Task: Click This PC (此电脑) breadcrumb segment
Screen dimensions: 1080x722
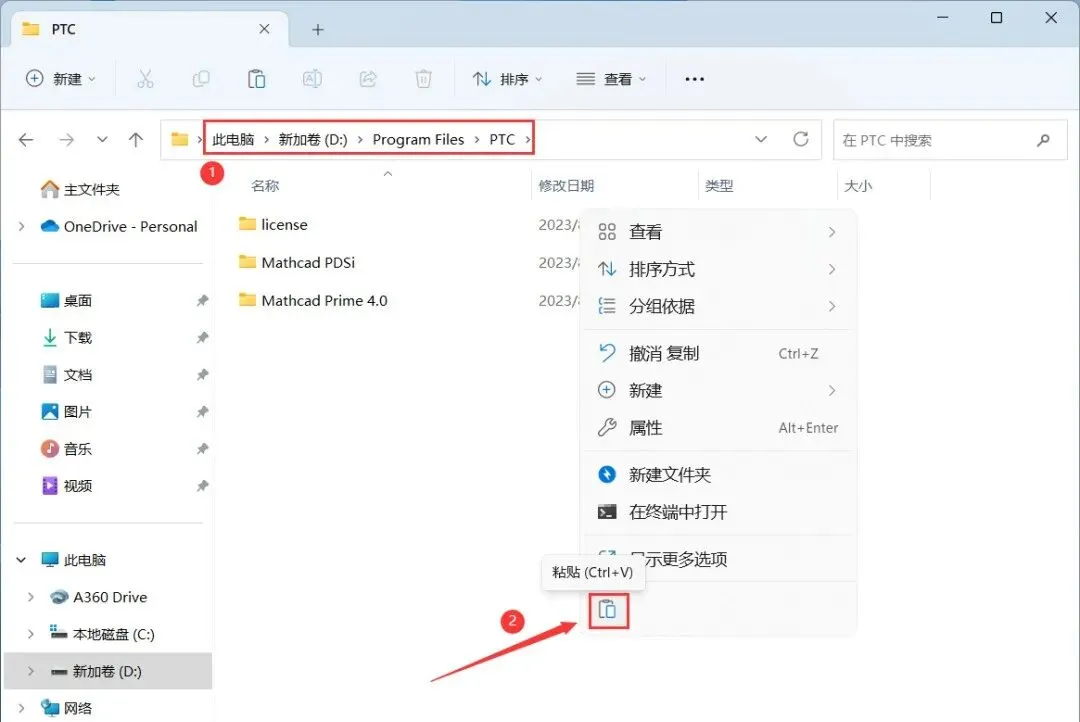Action: click(x=233, y=140)
